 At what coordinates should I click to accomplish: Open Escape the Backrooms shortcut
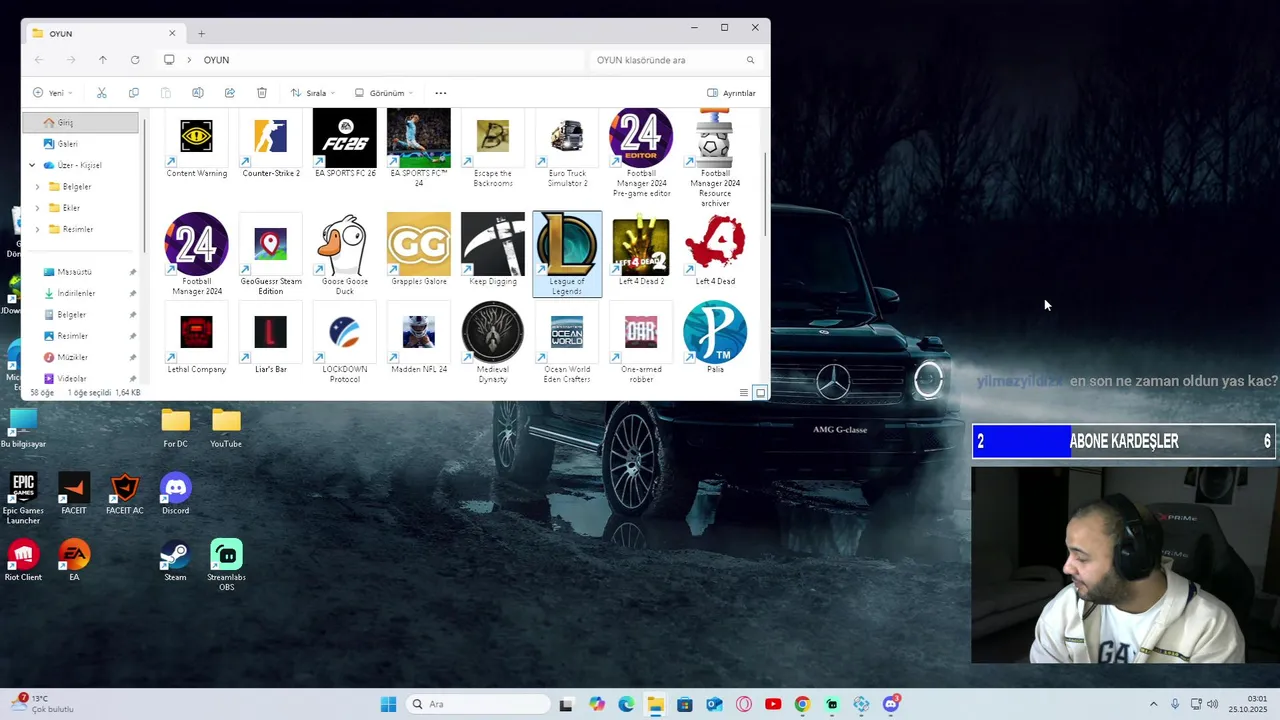click(492, 148)
